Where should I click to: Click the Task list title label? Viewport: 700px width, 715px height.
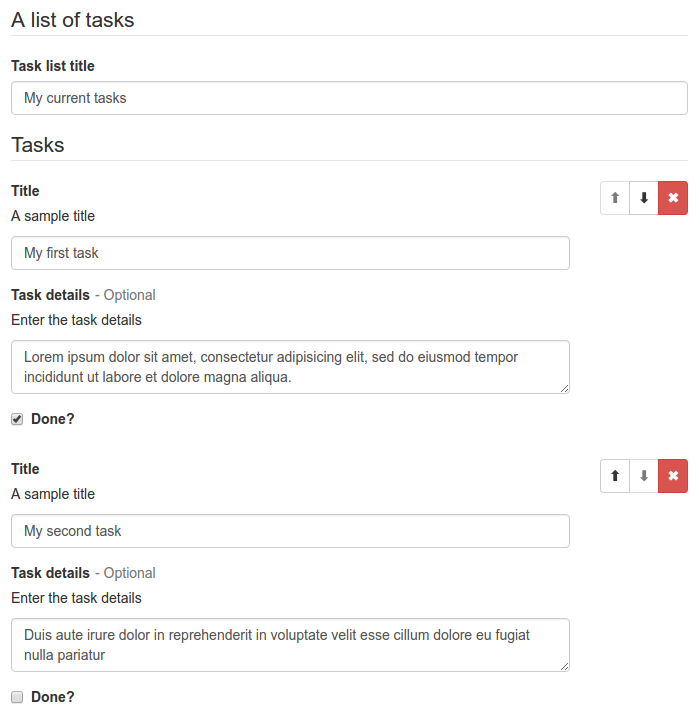tap(53, 66)
